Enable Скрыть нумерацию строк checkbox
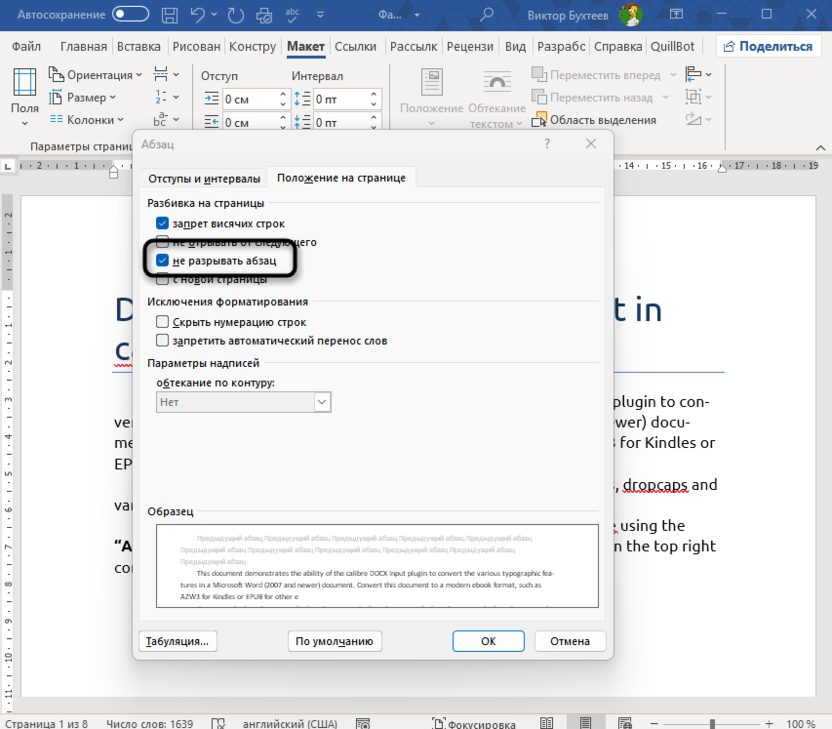This screenshot has width=832, height=729. [x=162, y=322]
